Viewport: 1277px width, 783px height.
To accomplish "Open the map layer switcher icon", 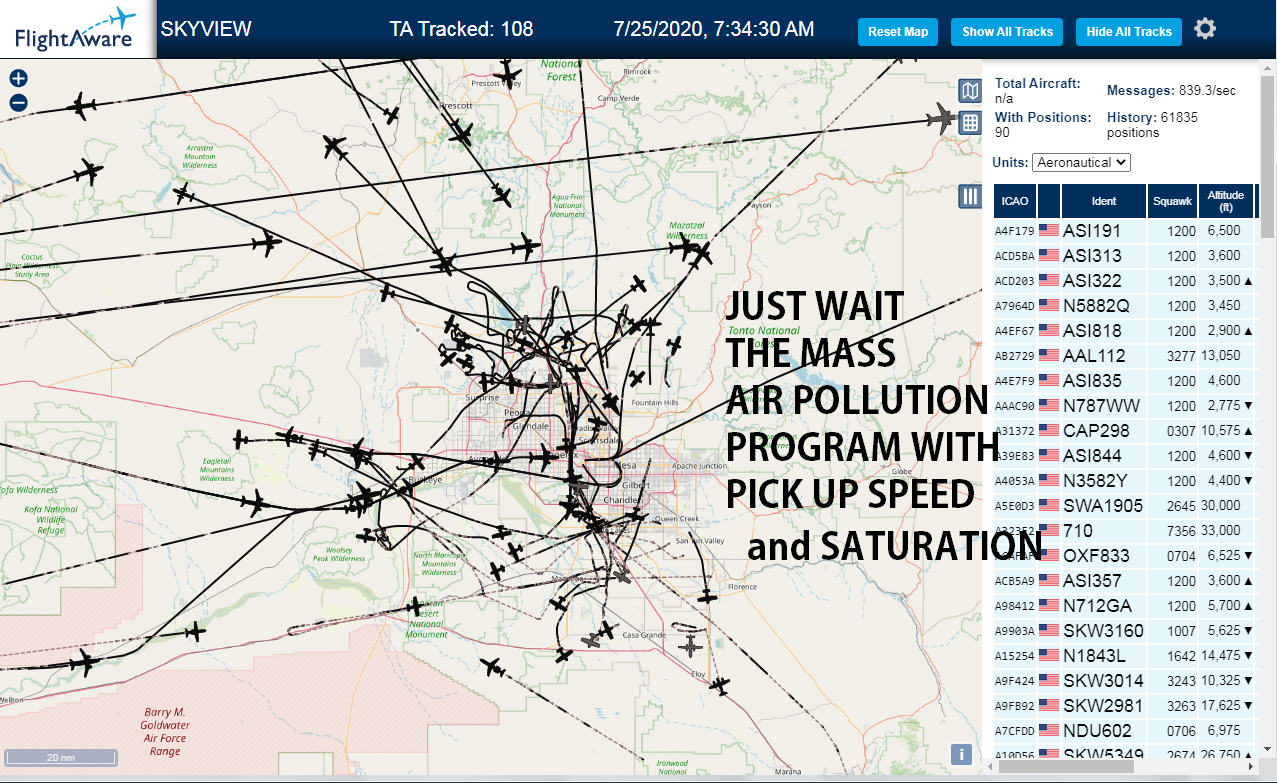I will (969, 92).
